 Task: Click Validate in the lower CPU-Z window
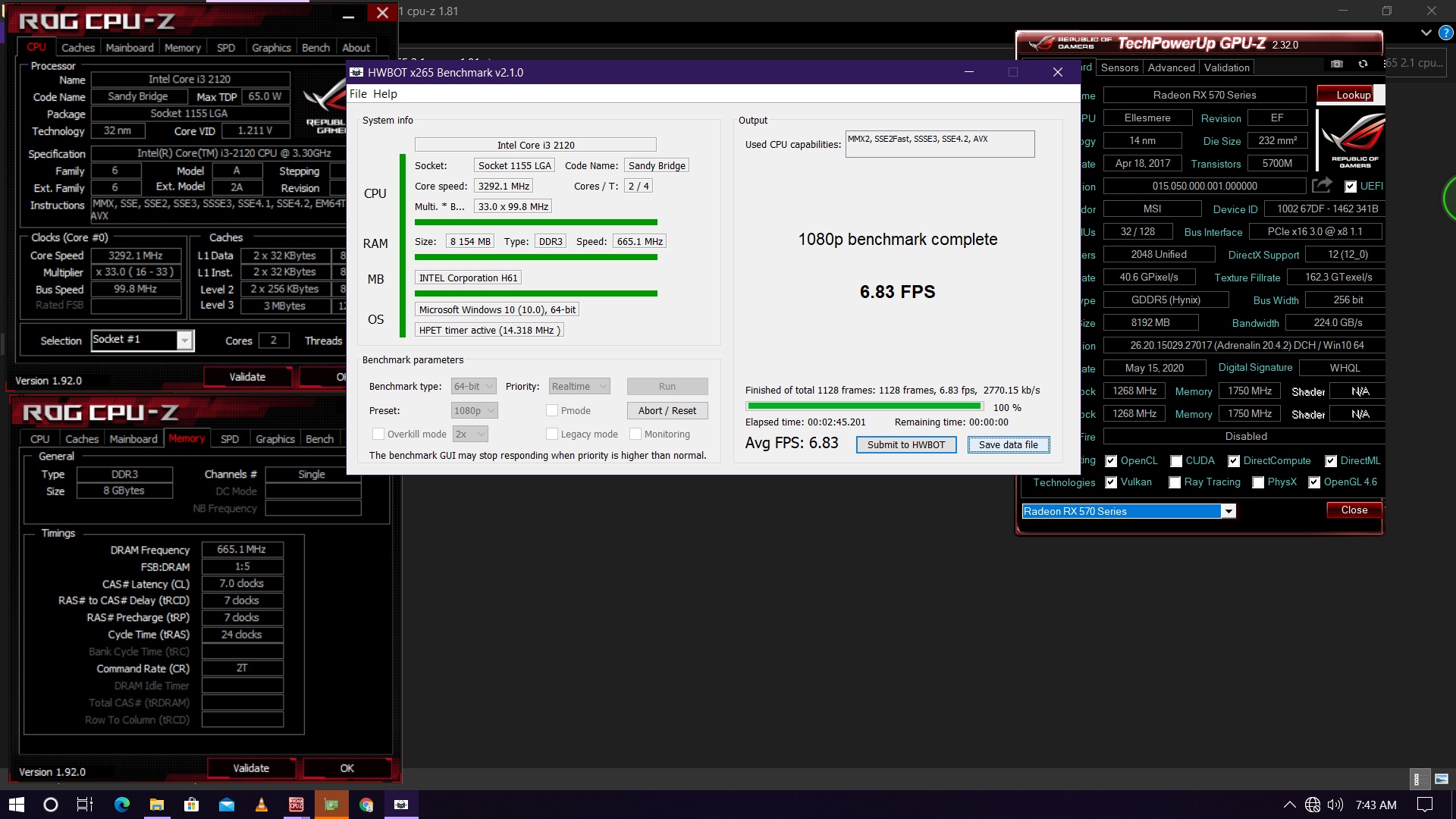click(251, 768)
